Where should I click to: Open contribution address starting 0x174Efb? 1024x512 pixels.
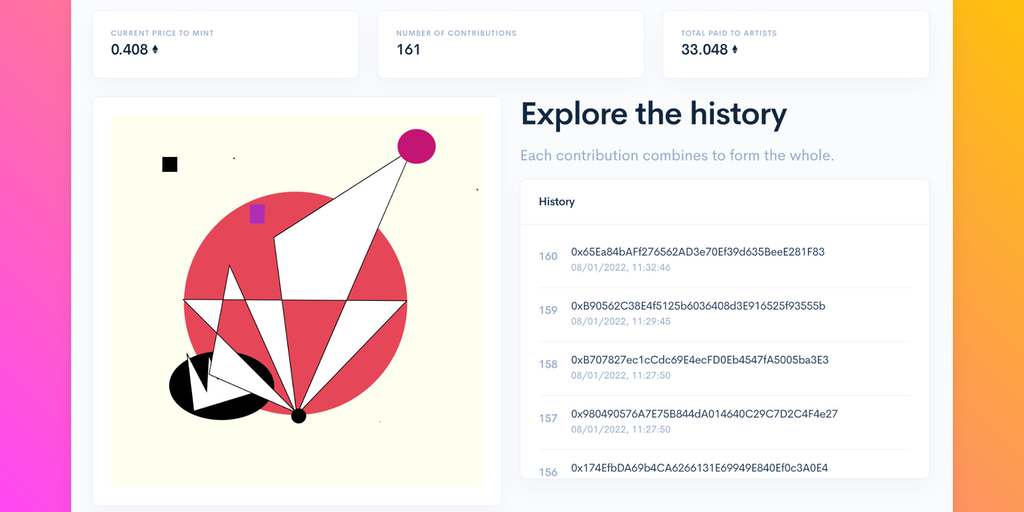pos(699,468)
